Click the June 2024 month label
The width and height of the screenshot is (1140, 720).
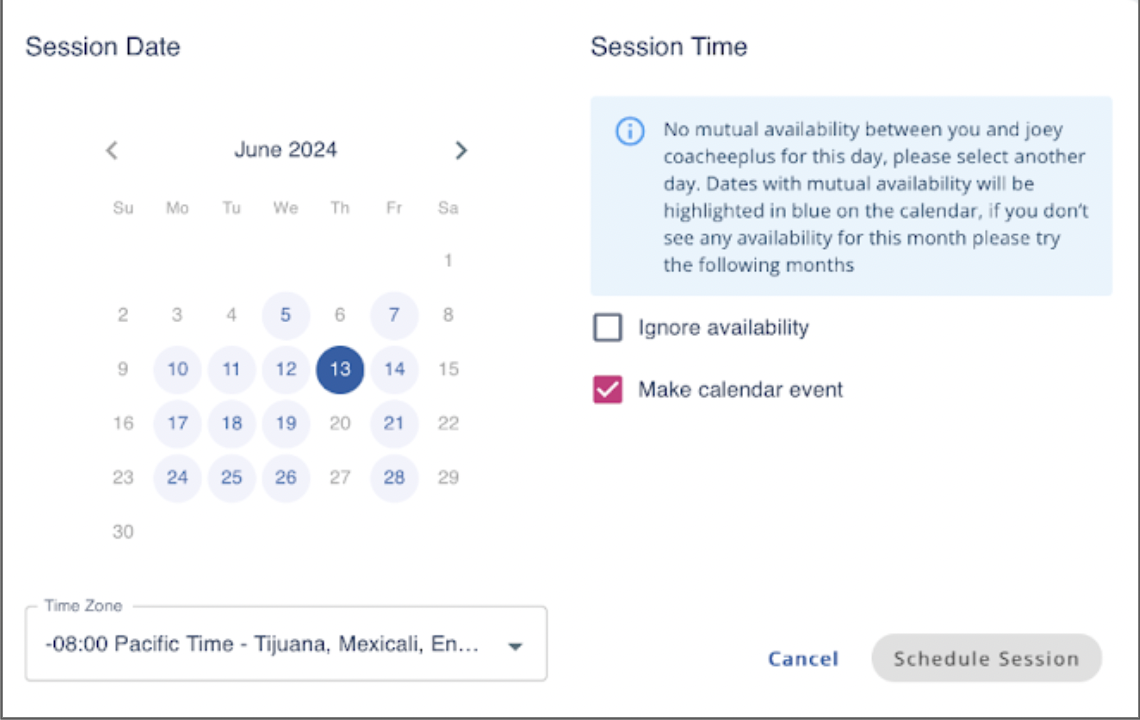tap(286, 150)
